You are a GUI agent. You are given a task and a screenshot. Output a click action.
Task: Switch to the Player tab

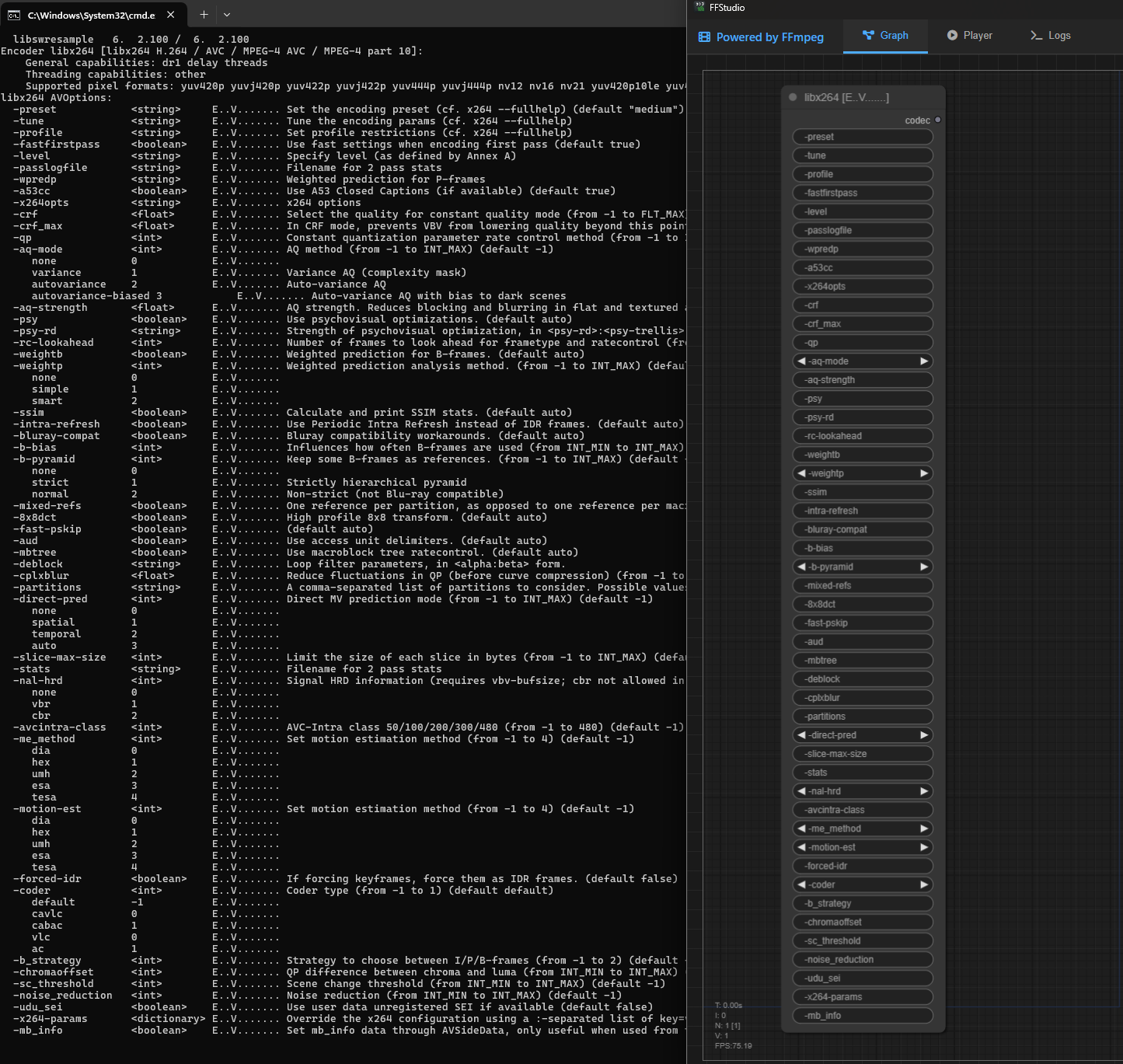(970, 36)
